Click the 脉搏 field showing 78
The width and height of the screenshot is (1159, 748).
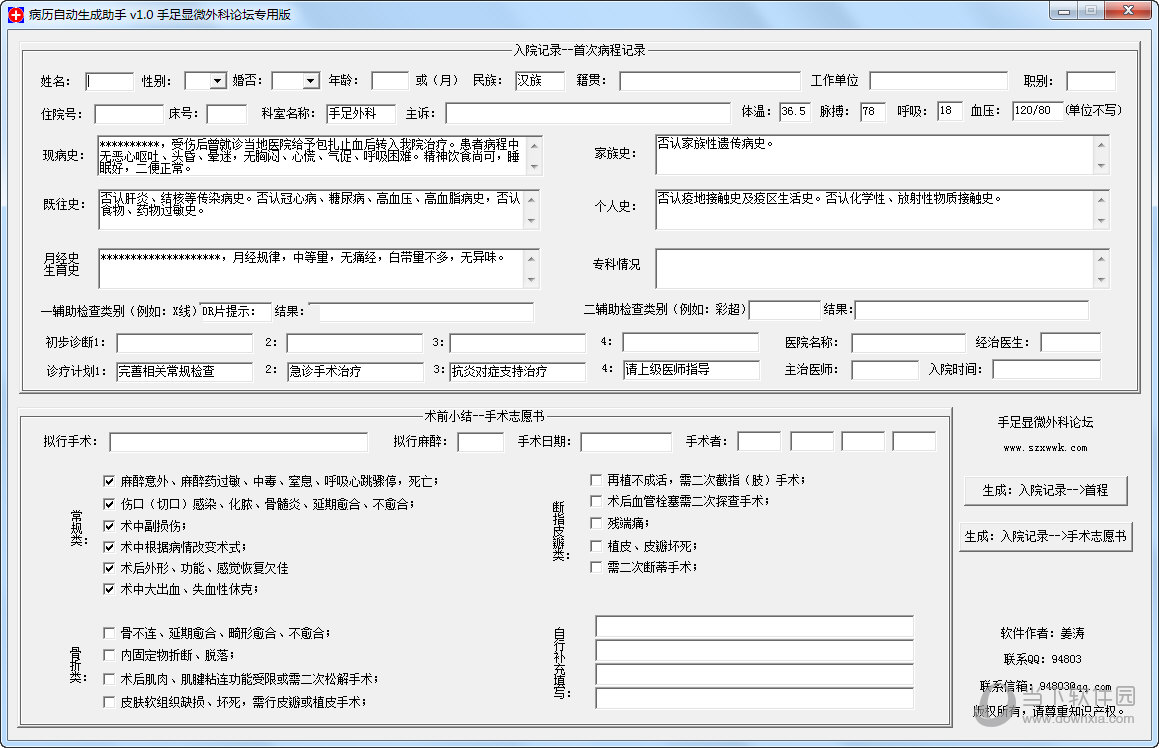coord(873,112)
